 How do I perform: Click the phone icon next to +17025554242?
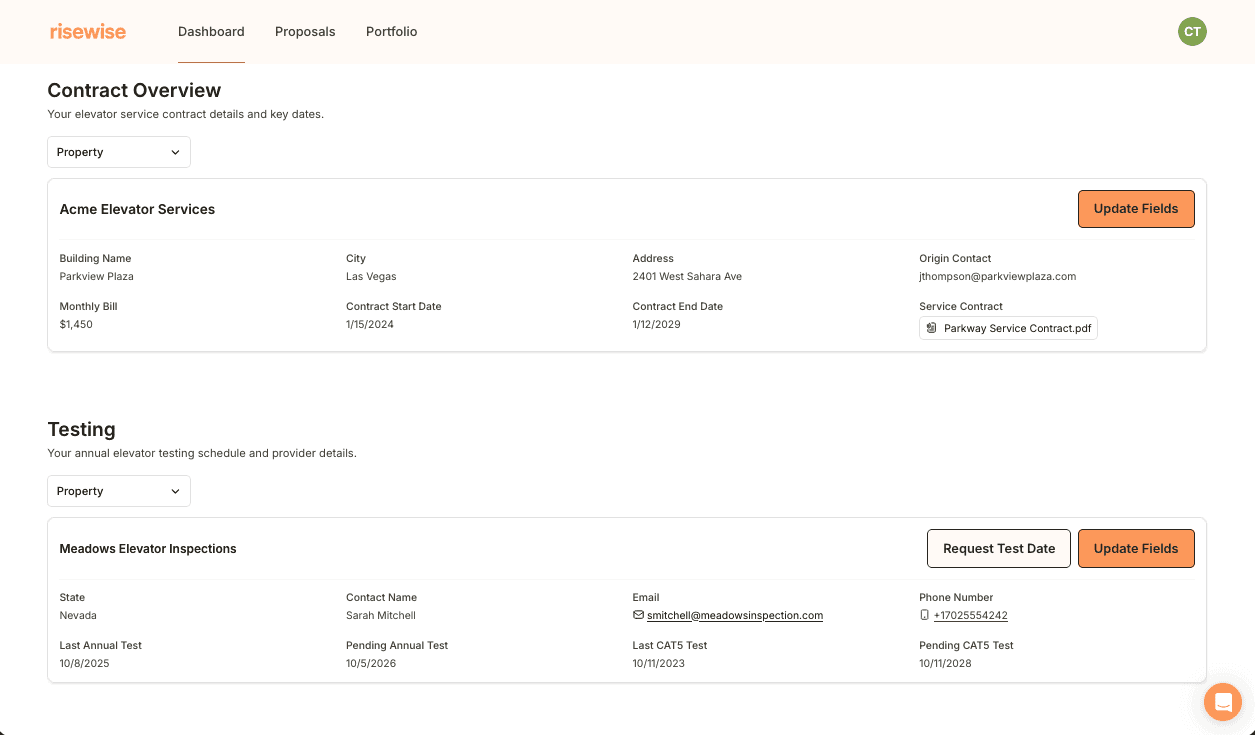[x=924, y=615]
